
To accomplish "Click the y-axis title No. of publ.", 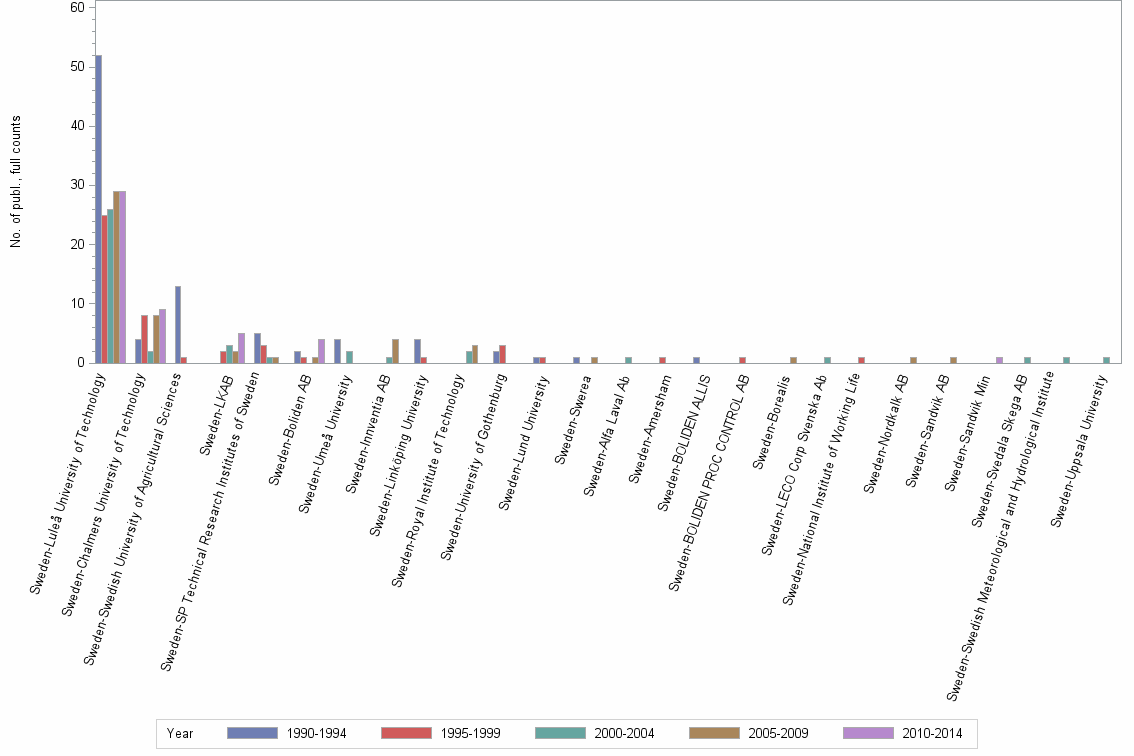I will tap(16, 182).
